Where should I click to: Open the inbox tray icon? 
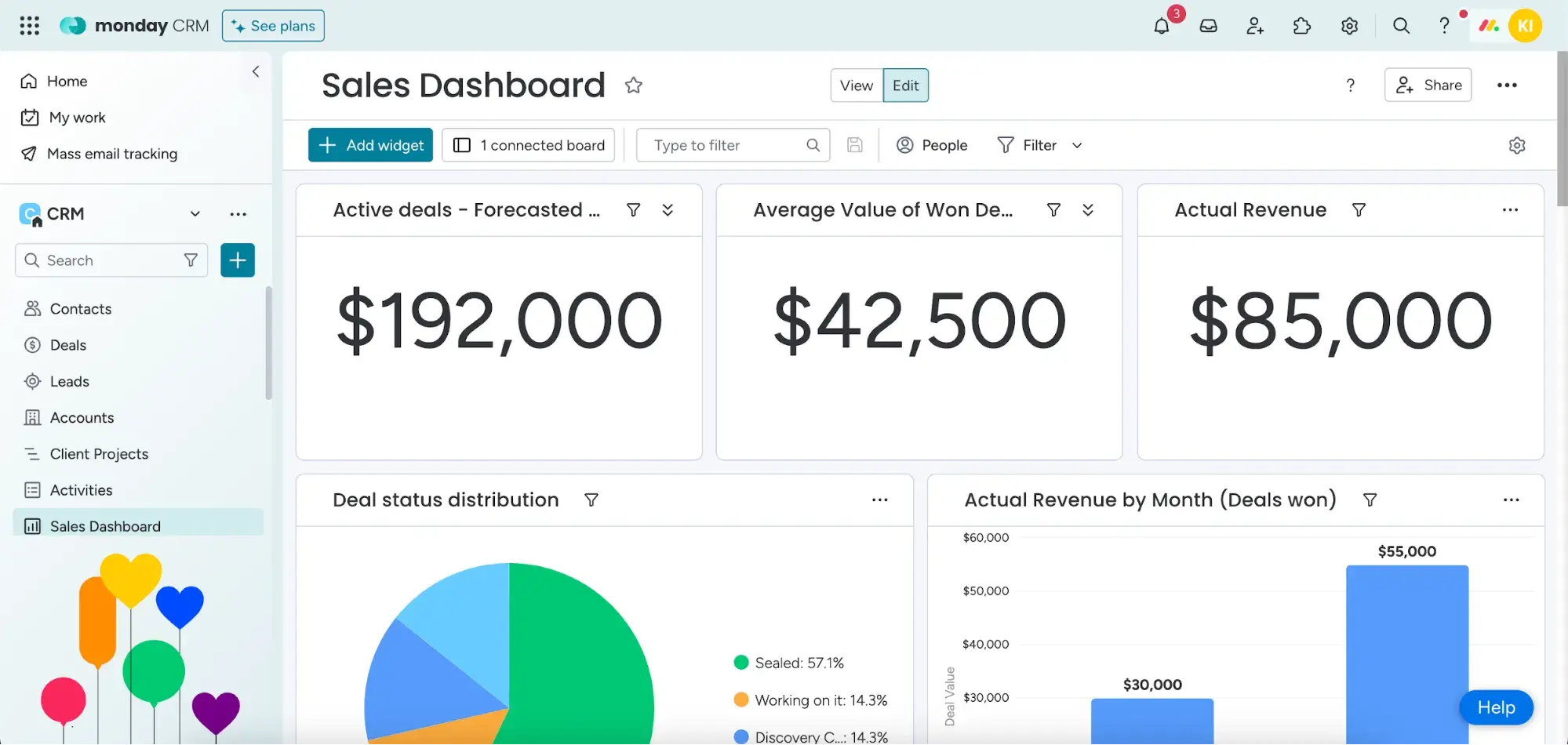[1208, 26]
